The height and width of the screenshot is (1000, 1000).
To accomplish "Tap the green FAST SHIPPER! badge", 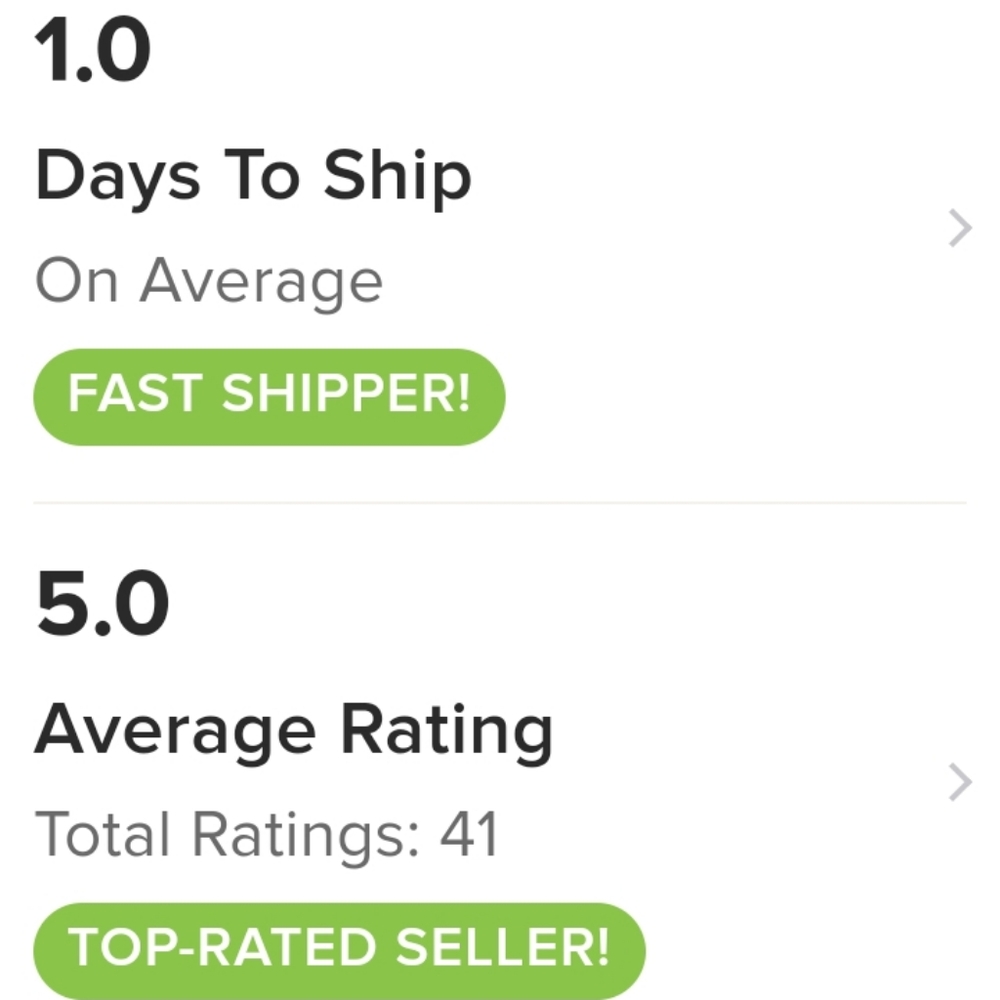I will pyautogui.click(x=269, y=396).
